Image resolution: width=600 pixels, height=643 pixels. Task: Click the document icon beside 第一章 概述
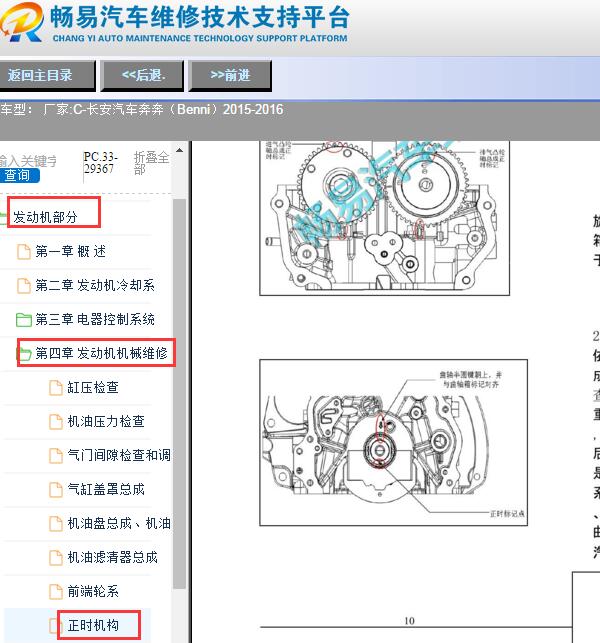click(x=23, y=251)
